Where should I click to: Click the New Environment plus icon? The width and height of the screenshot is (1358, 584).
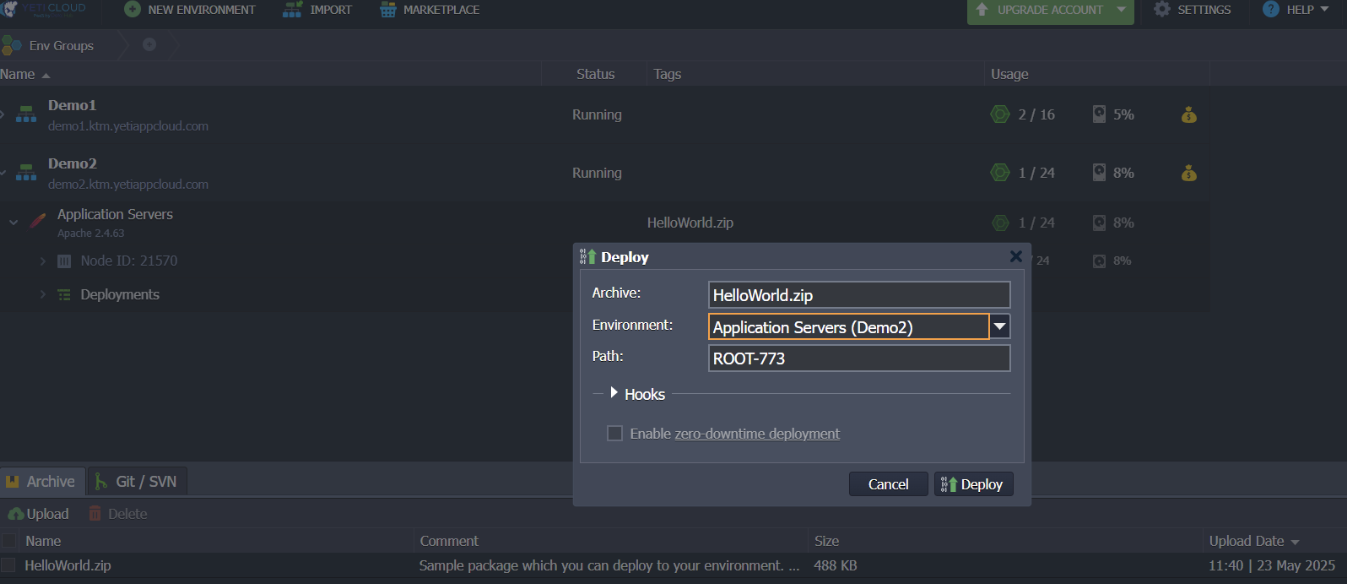click(x=132, y=9)
